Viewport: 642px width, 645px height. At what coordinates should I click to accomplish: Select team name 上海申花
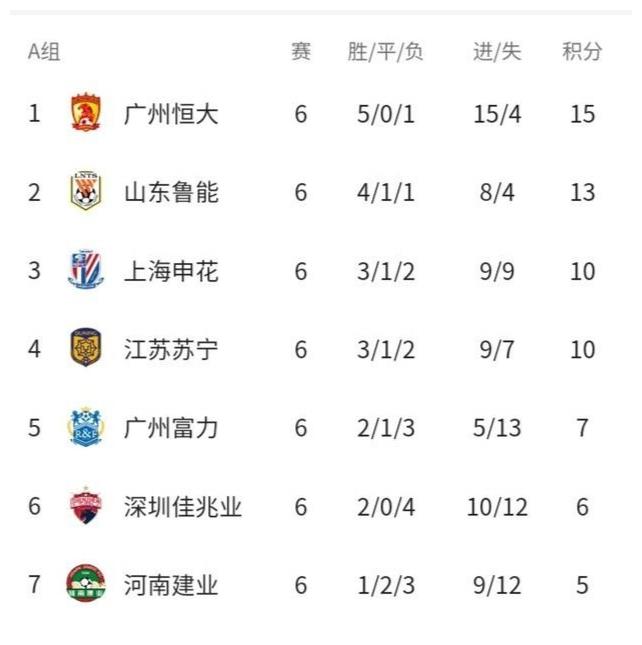tap(171, 271)
